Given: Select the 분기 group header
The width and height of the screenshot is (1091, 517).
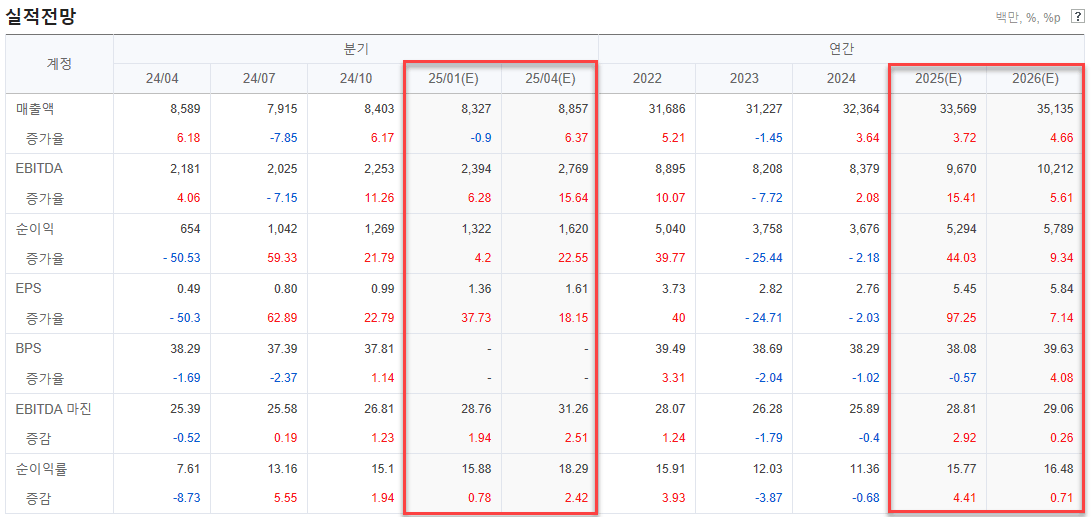Looking at the screenshot, I should click(356, 49).
